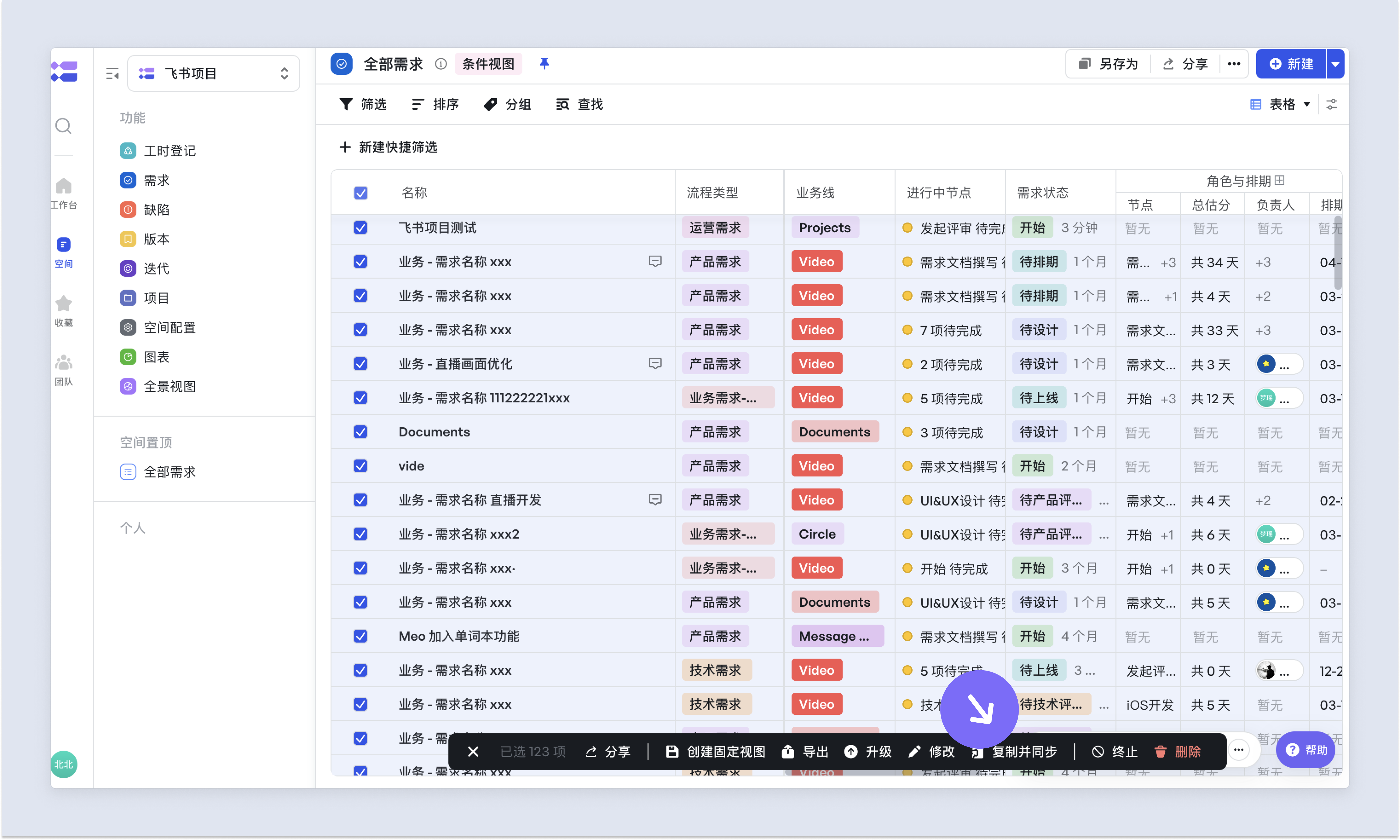The width and height of the screenshot is (1400, 840).
Task: Uncheck the vide row checkbox
Action: pyautogui.click(x=361, y=466)
